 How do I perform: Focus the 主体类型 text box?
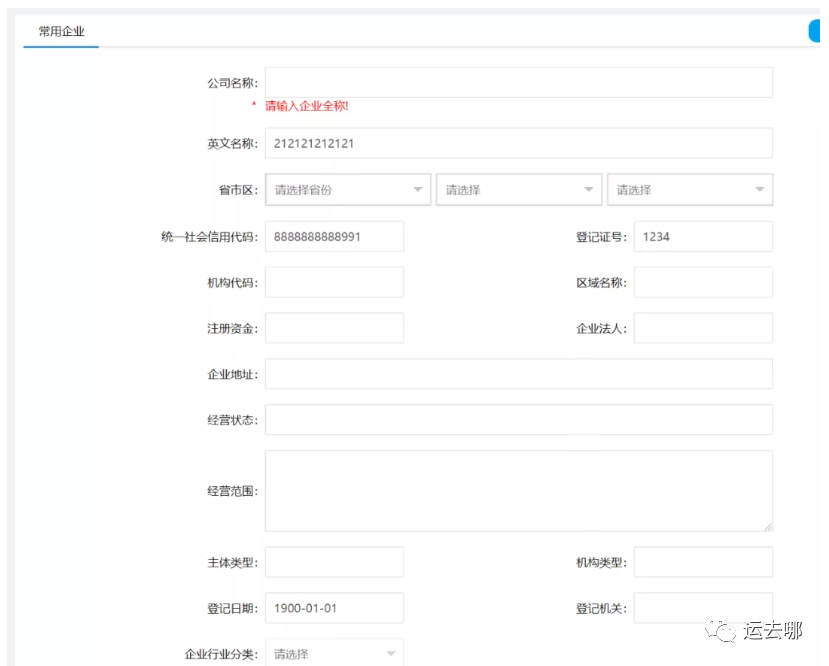[x=334, y=562]
